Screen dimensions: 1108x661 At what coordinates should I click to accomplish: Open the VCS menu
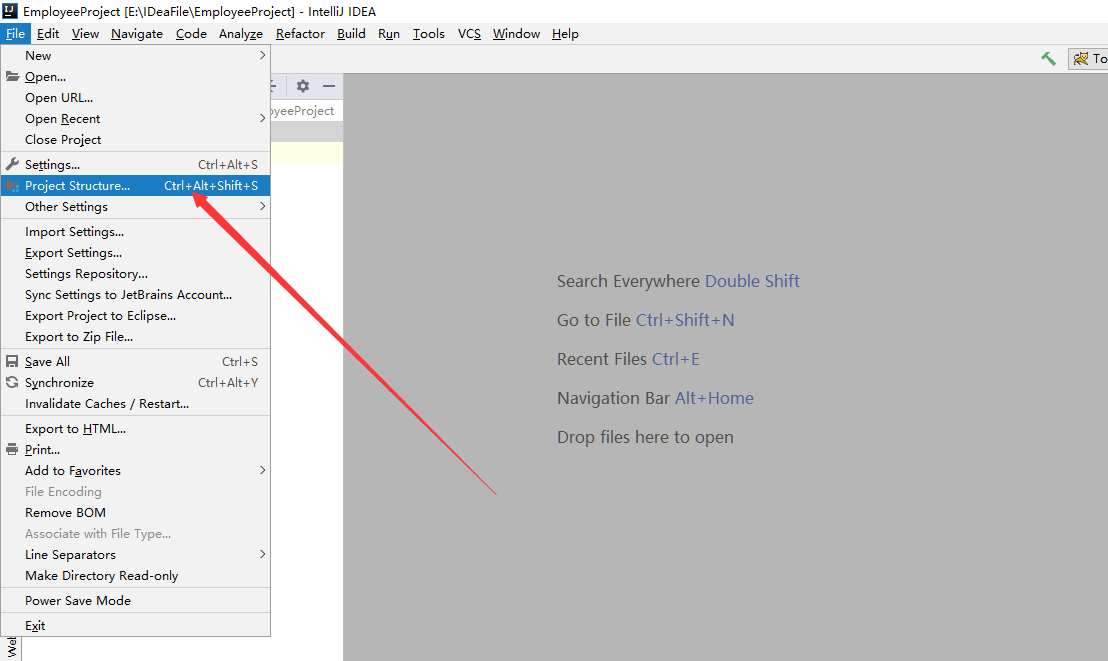click(x=469, y=33)
